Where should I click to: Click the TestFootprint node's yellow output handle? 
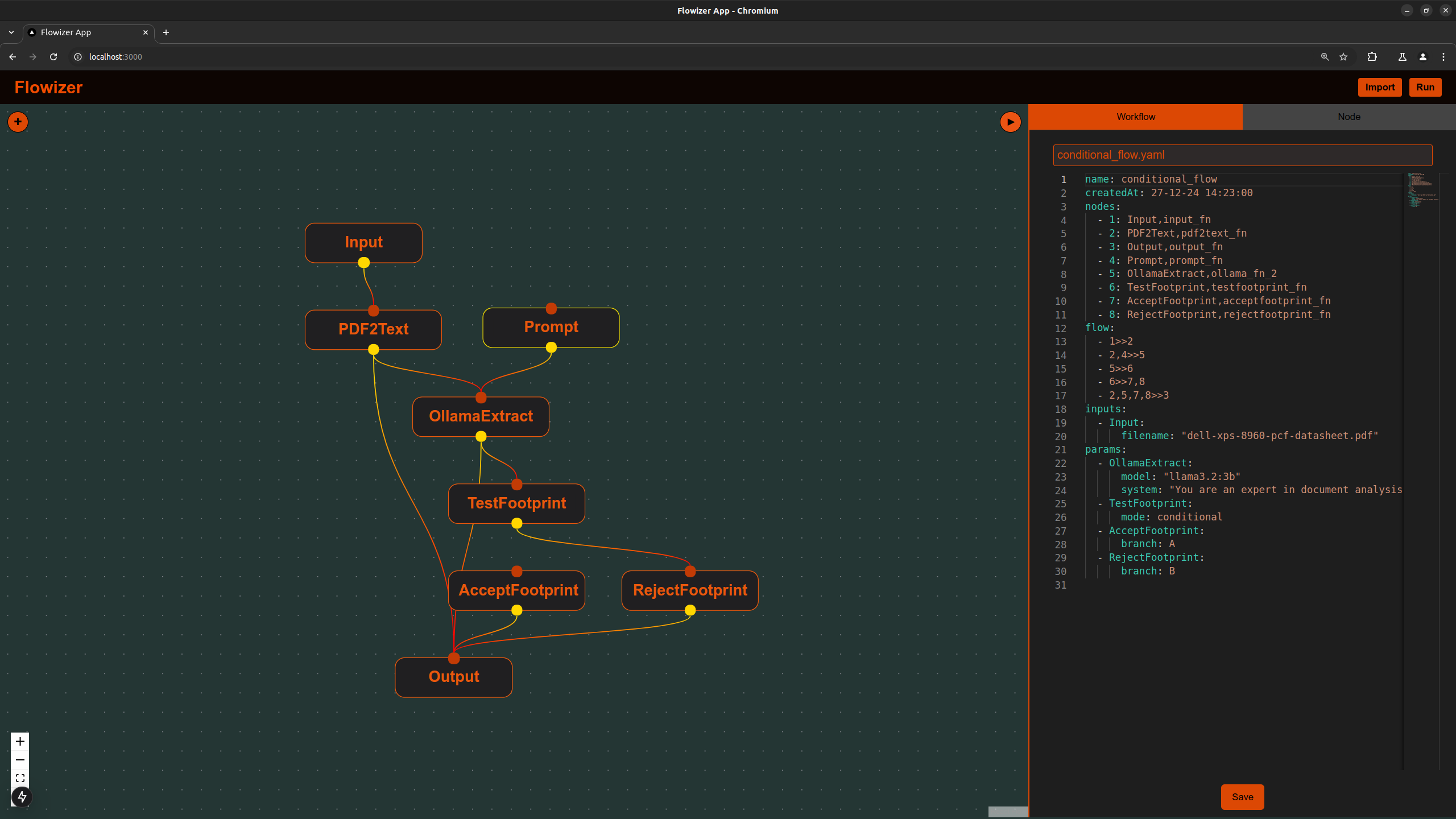point(516,523)
